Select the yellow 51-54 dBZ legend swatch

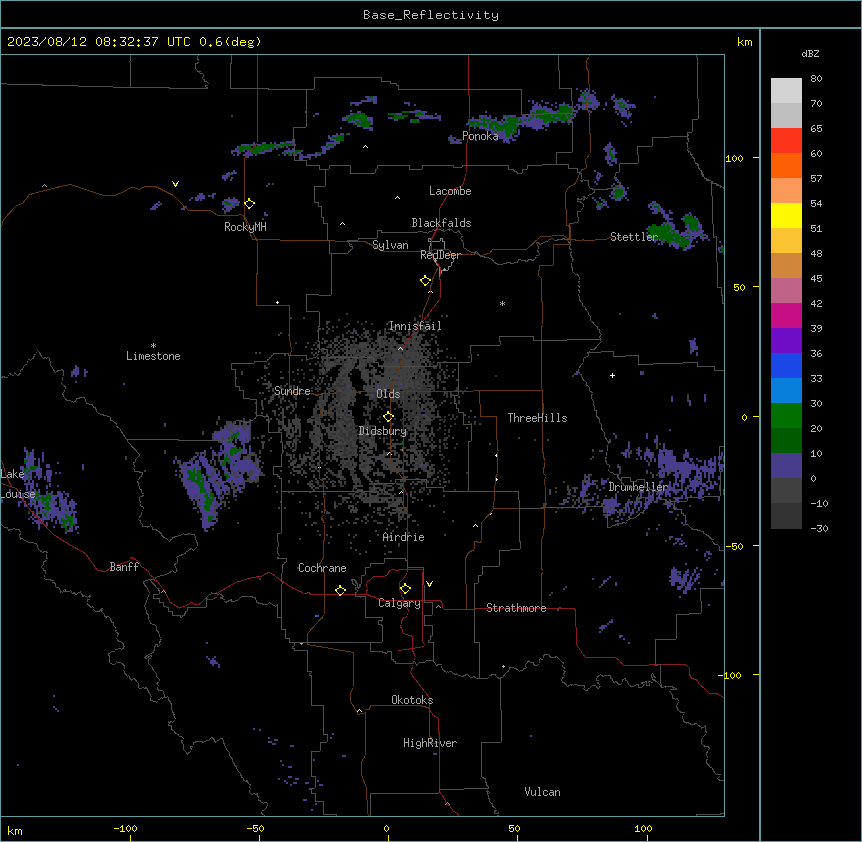(786, 215)
